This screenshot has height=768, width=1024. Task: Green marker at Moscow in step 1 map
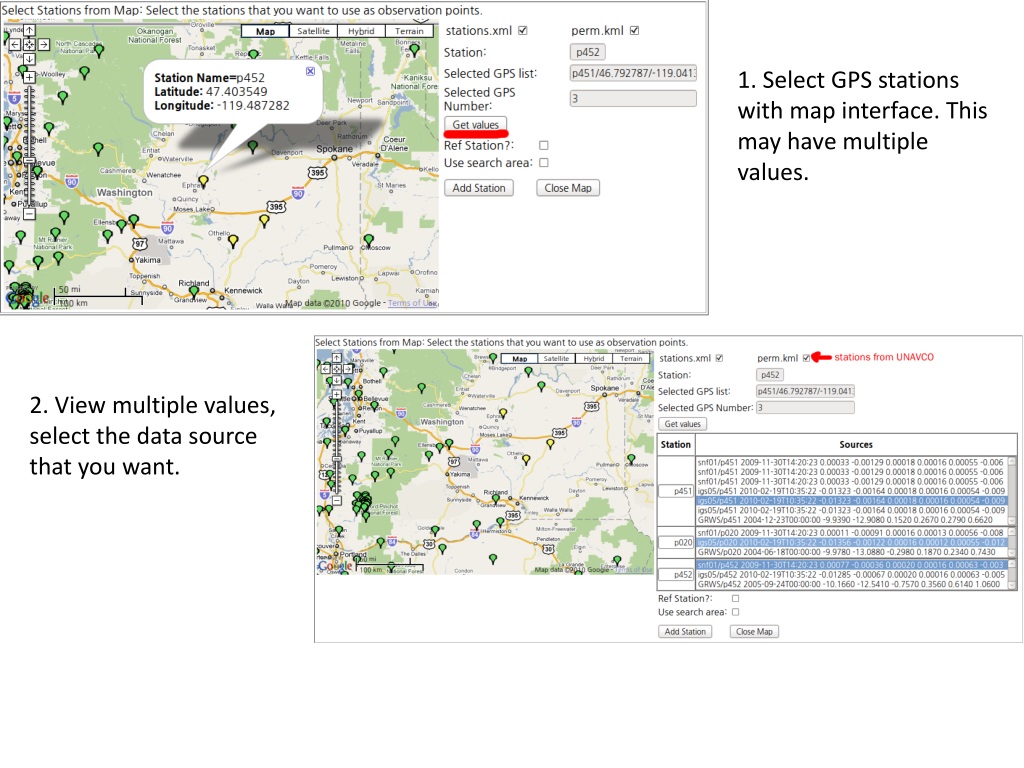click(369, 241)
